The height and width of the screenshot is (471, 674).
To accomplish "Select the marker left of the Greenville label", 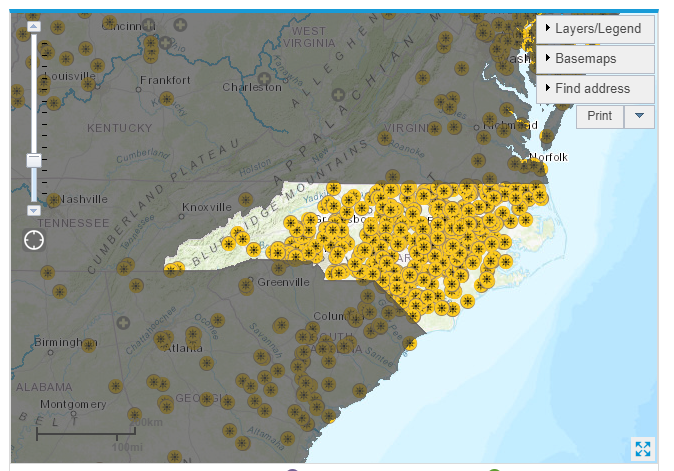I will pyautogui.click(x=245, y=285).
